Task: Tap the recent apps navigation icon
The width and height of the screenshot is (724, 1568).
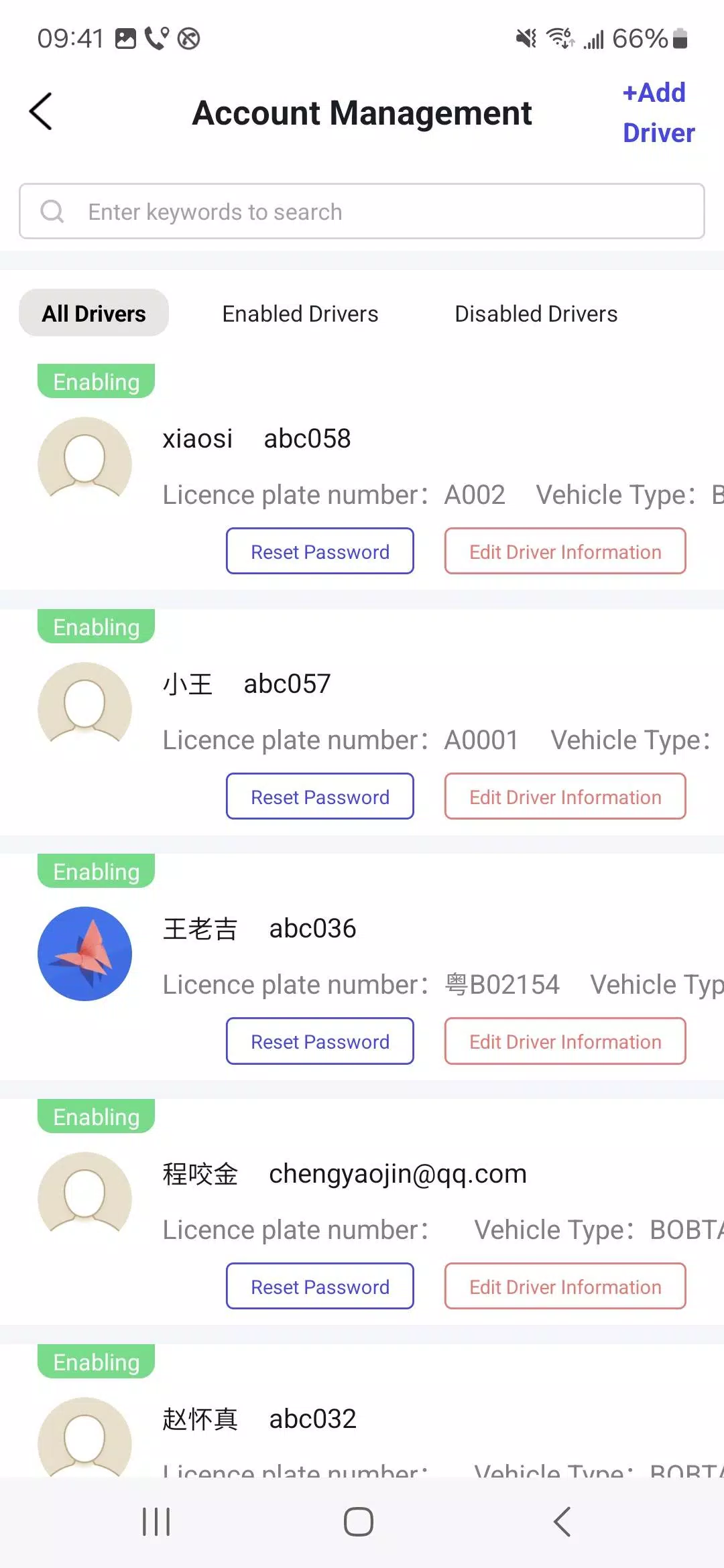Action: (x=156, y=1521)
